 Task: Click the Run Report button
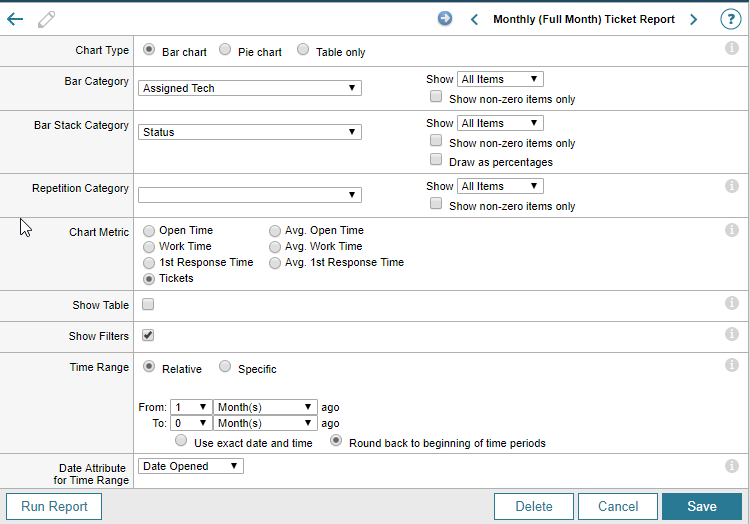(x=54, y=506)
